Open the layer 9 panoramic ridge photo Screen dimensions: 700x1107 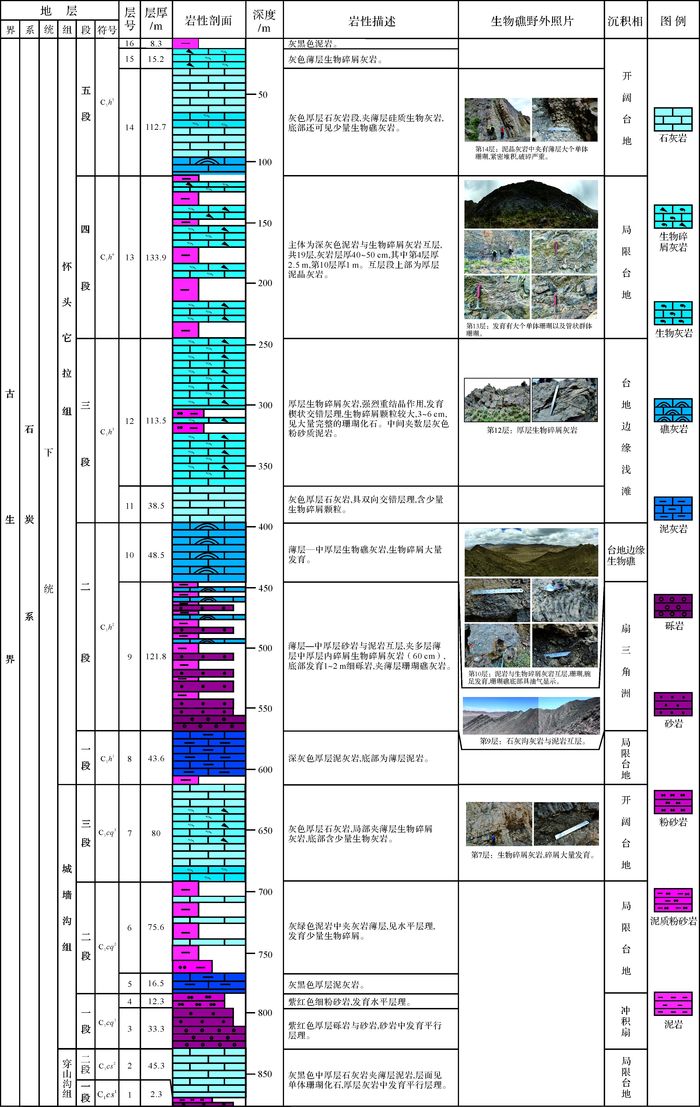tap(531, 715)
